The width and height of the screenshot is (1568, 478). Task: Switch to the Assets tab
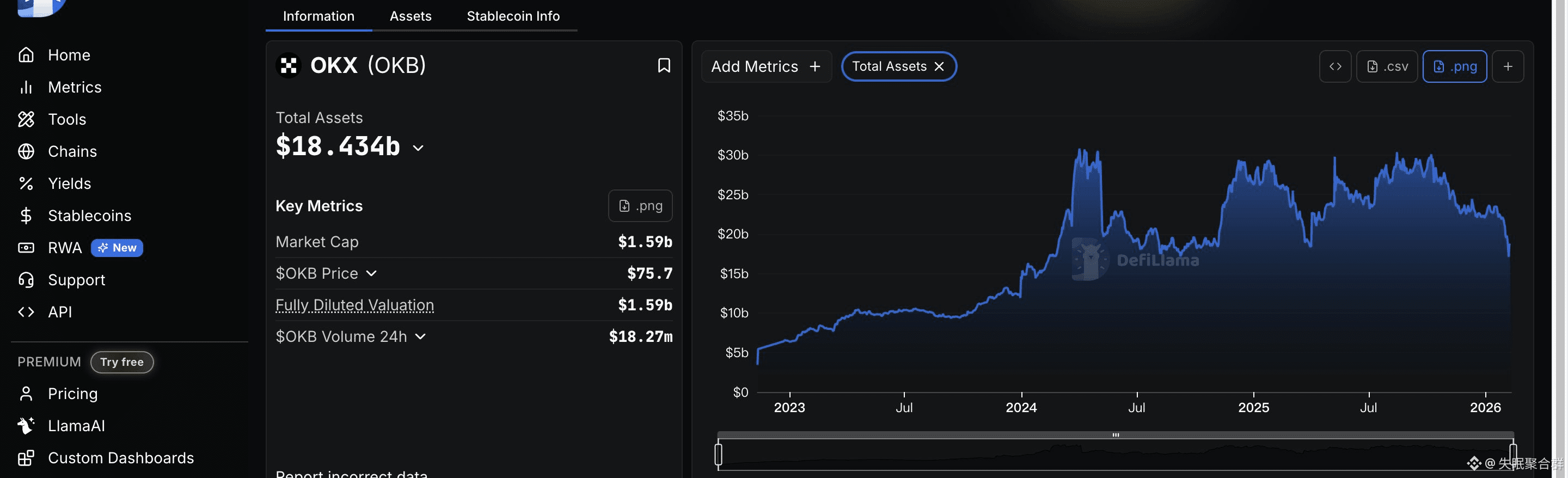click(x=411, y=16)
